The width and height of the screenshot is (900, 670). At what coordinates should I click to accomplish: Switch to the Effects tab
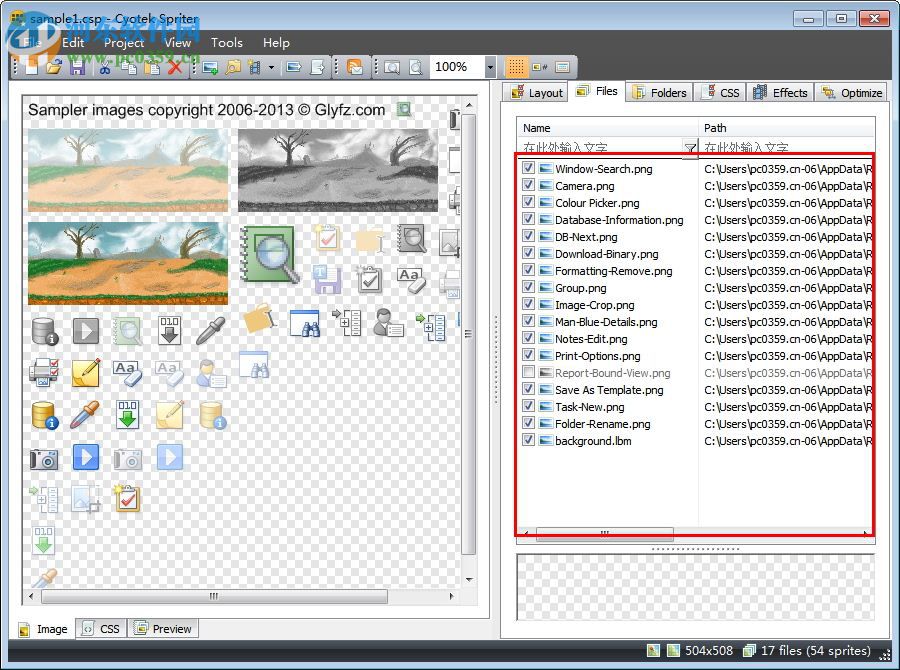[x=781, y=92]
